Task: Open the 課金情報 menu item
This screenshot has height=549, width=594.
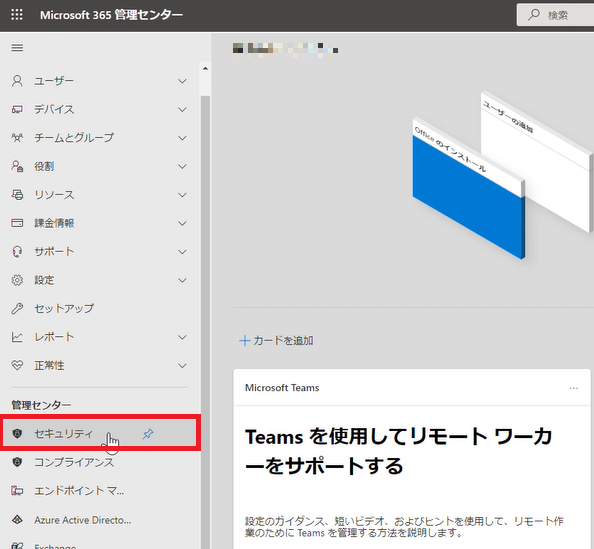Action: coord(100,223)
